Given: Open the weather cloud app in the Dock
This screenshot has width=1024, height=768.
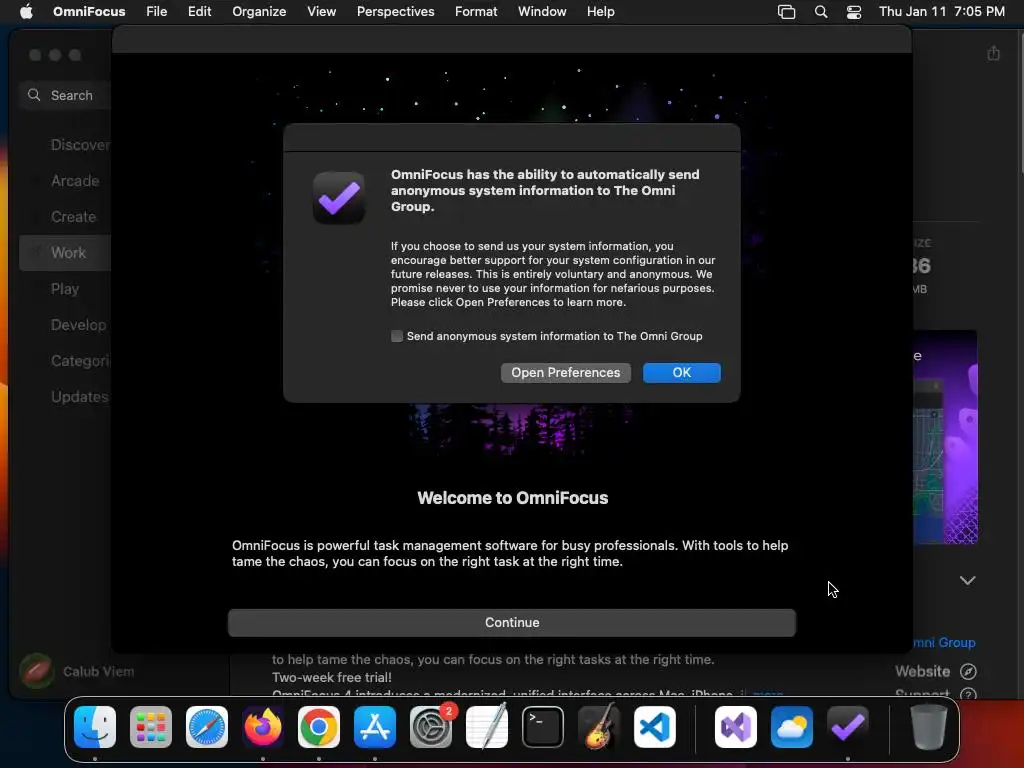Looking at the screenshot, I should click(x=792, y=727).
